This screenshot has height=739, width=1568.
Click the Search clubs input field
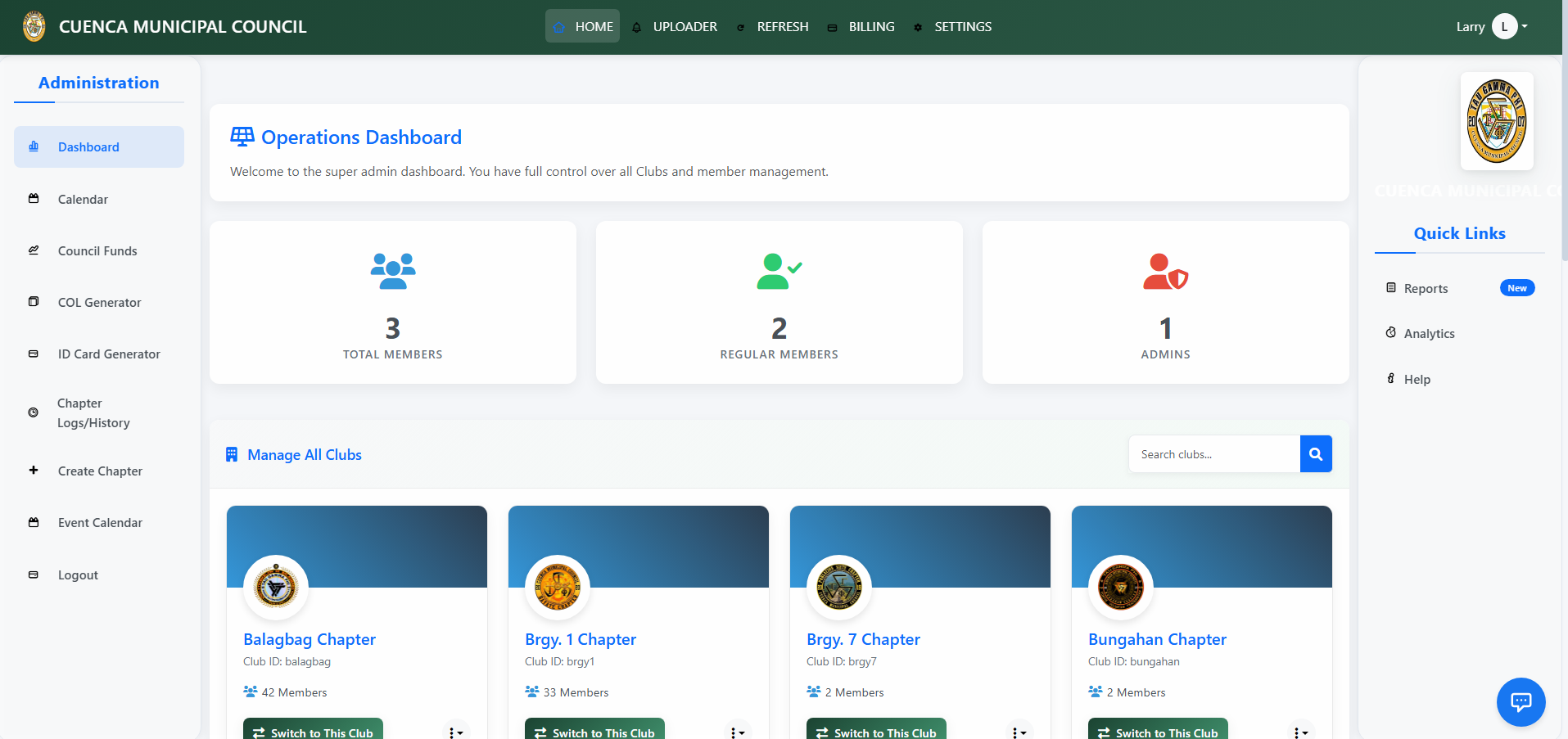pos(1213,454)
